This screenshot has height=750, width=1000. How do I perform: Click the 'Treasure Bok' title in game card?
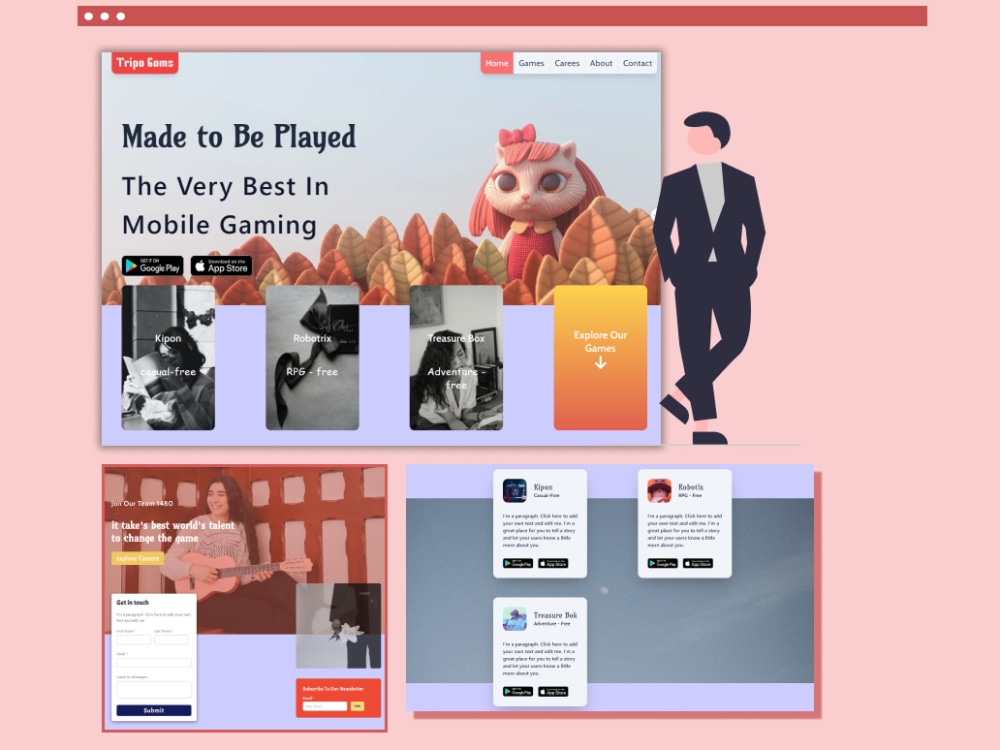pos(555,615)
